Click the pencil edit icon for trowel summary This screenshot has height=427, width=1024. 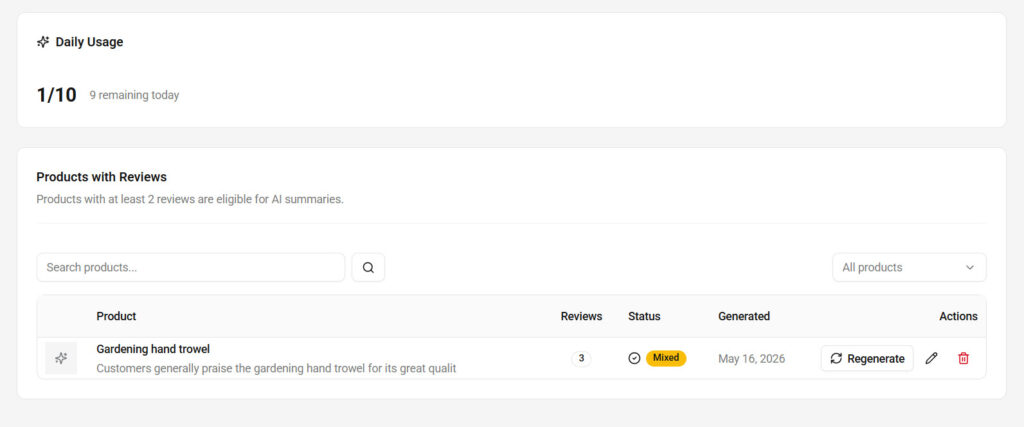click(931, 358)
